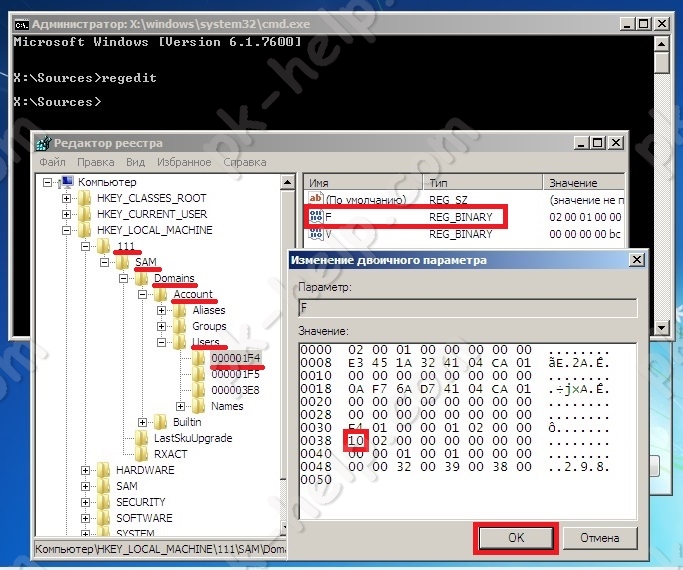Confirm the binary edit with OK
683x570 pixels.
click(516, 538)
